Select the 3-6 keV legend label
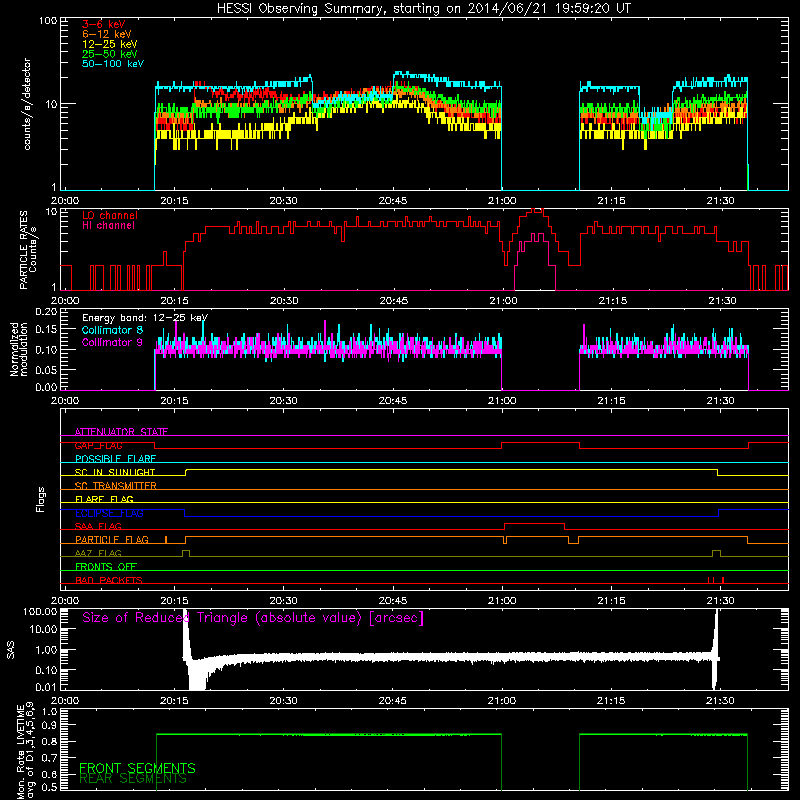The height and width of the screenshot is (800, 800). point(103,24)
